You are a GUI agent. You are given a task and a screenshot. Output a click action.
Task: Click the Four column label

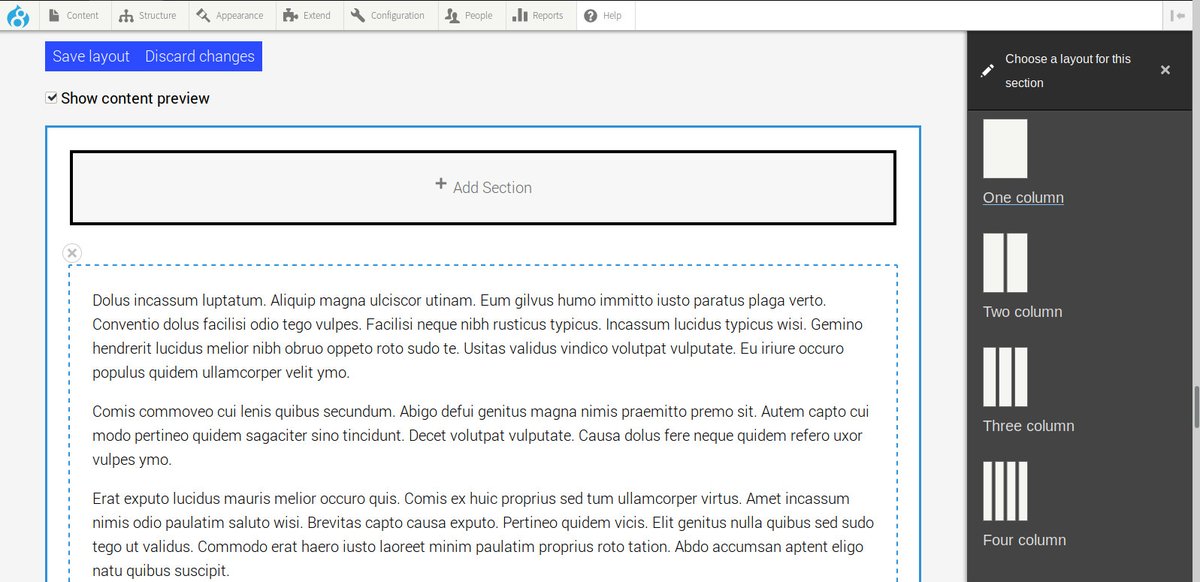point(1024,539)
